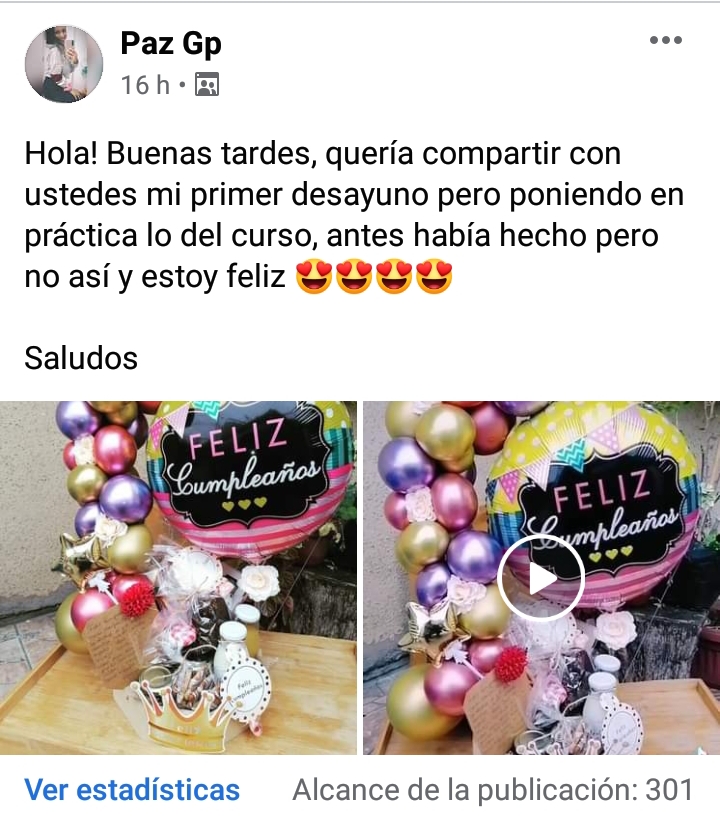Viewport: 720px width, 839px height.
Task: Click the last heart-eyes emoji in the row
Action: pyautogui.click(x=434, y=276)
